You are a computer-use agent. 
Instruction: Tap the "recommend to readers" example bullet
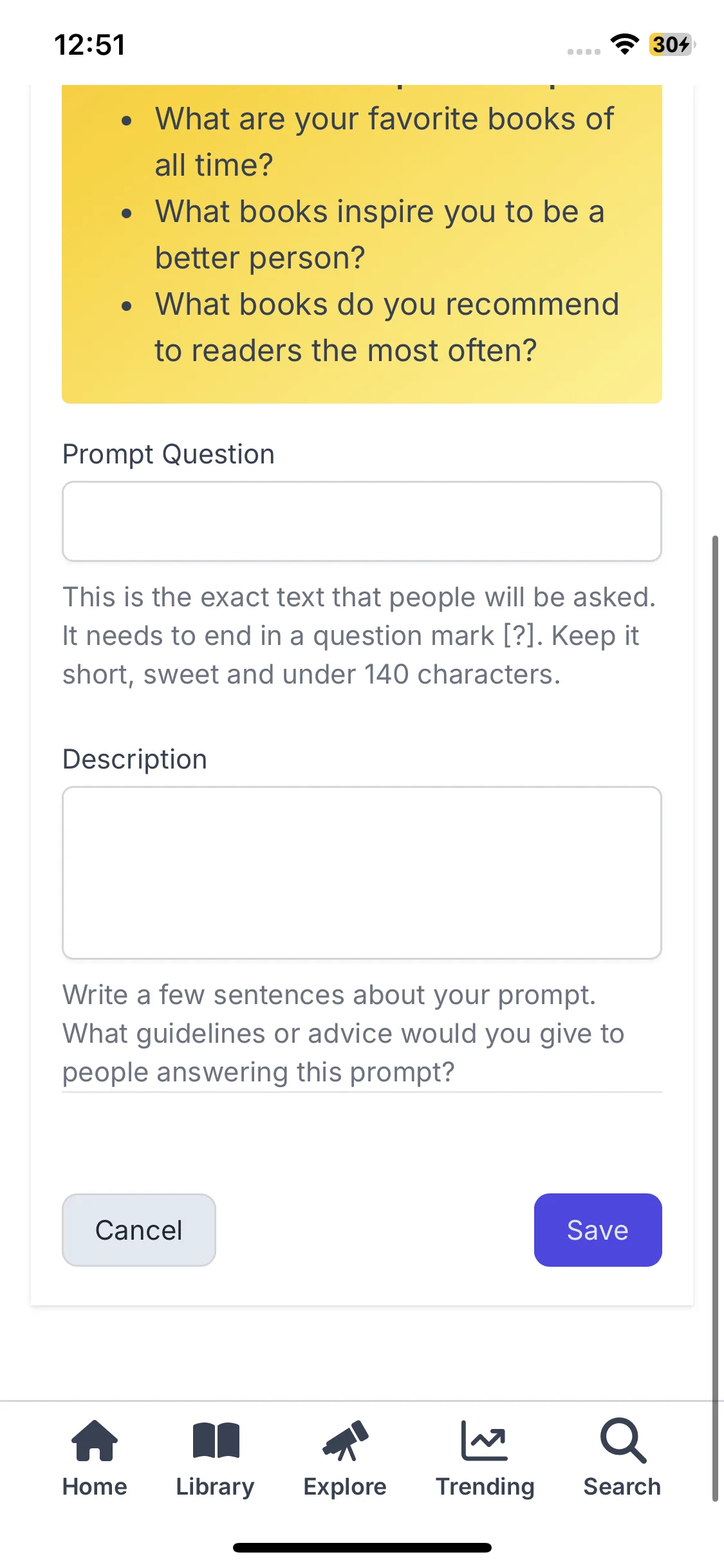click(386, 327)
